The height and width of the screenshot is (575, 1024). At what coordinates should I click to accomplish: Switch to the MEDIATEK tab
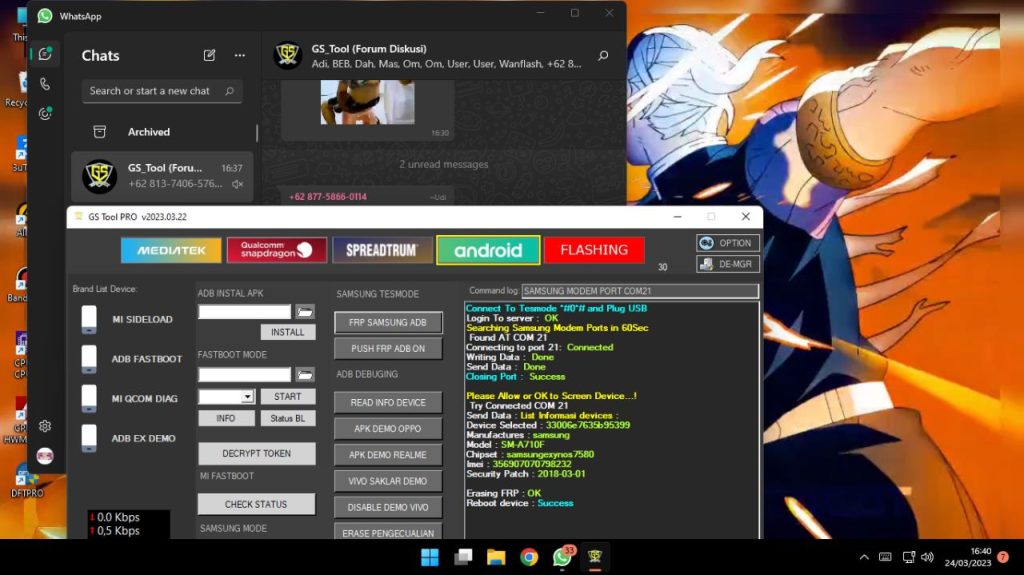pyautogui.click(x=171, y=250)
